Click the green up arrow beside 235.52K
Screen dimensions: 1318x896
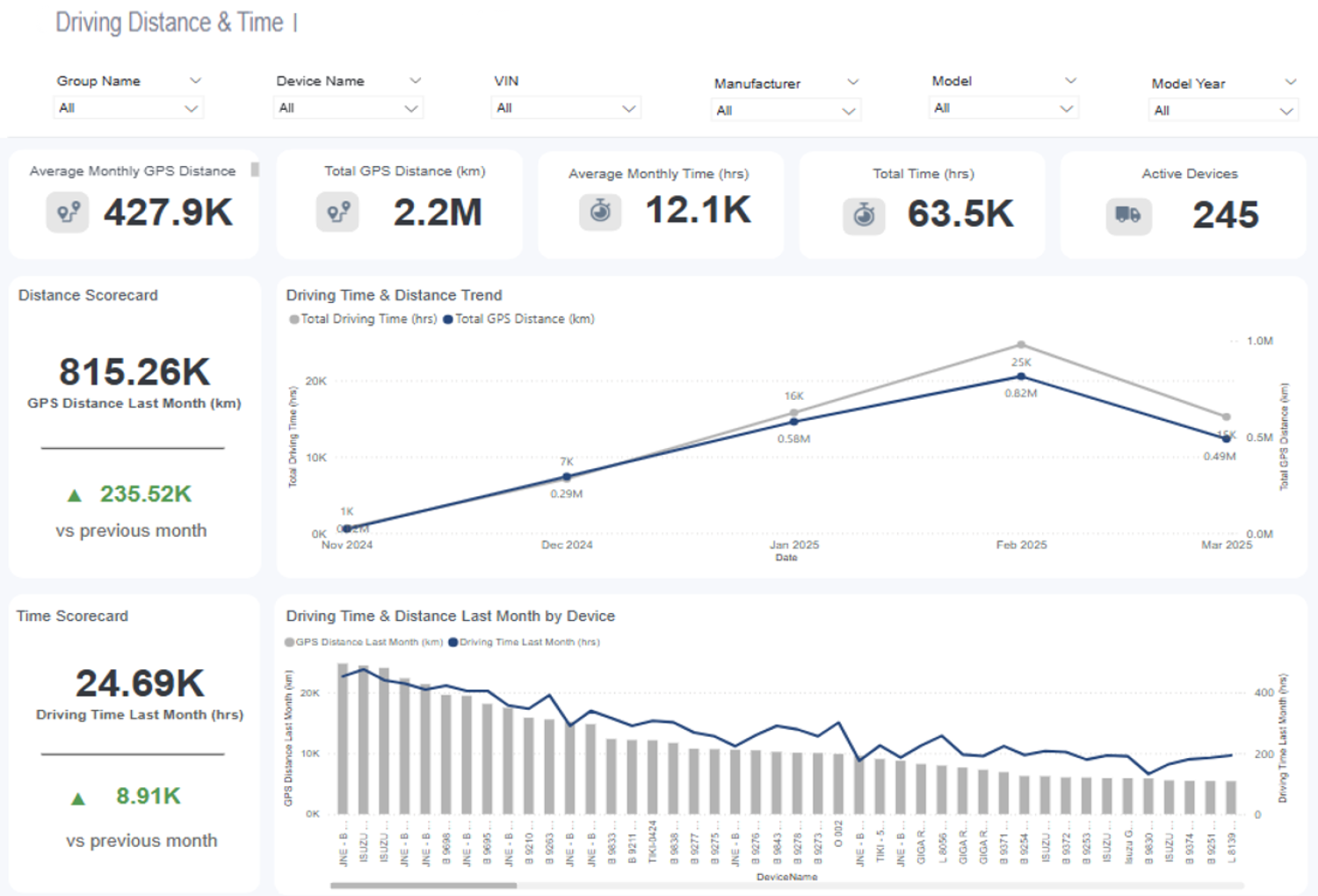tap(75, 495)
